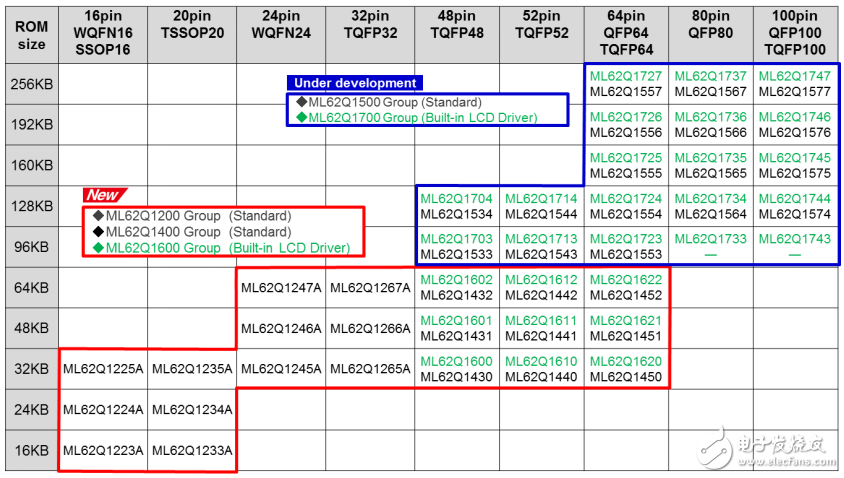
Task: Click ML62Q1612 in 52pin column
Action: [541, 280]
